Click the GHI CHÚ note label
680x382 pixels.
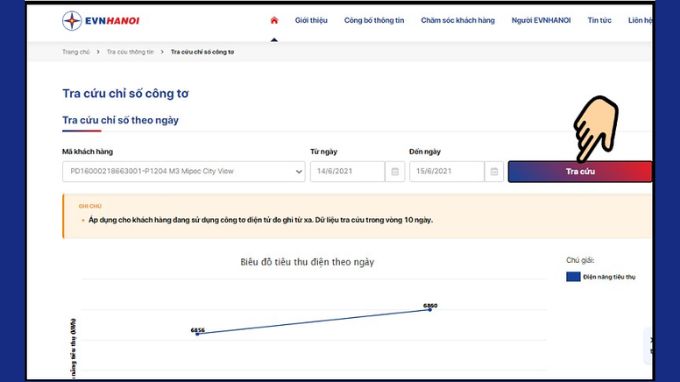[x=90, y=206]
